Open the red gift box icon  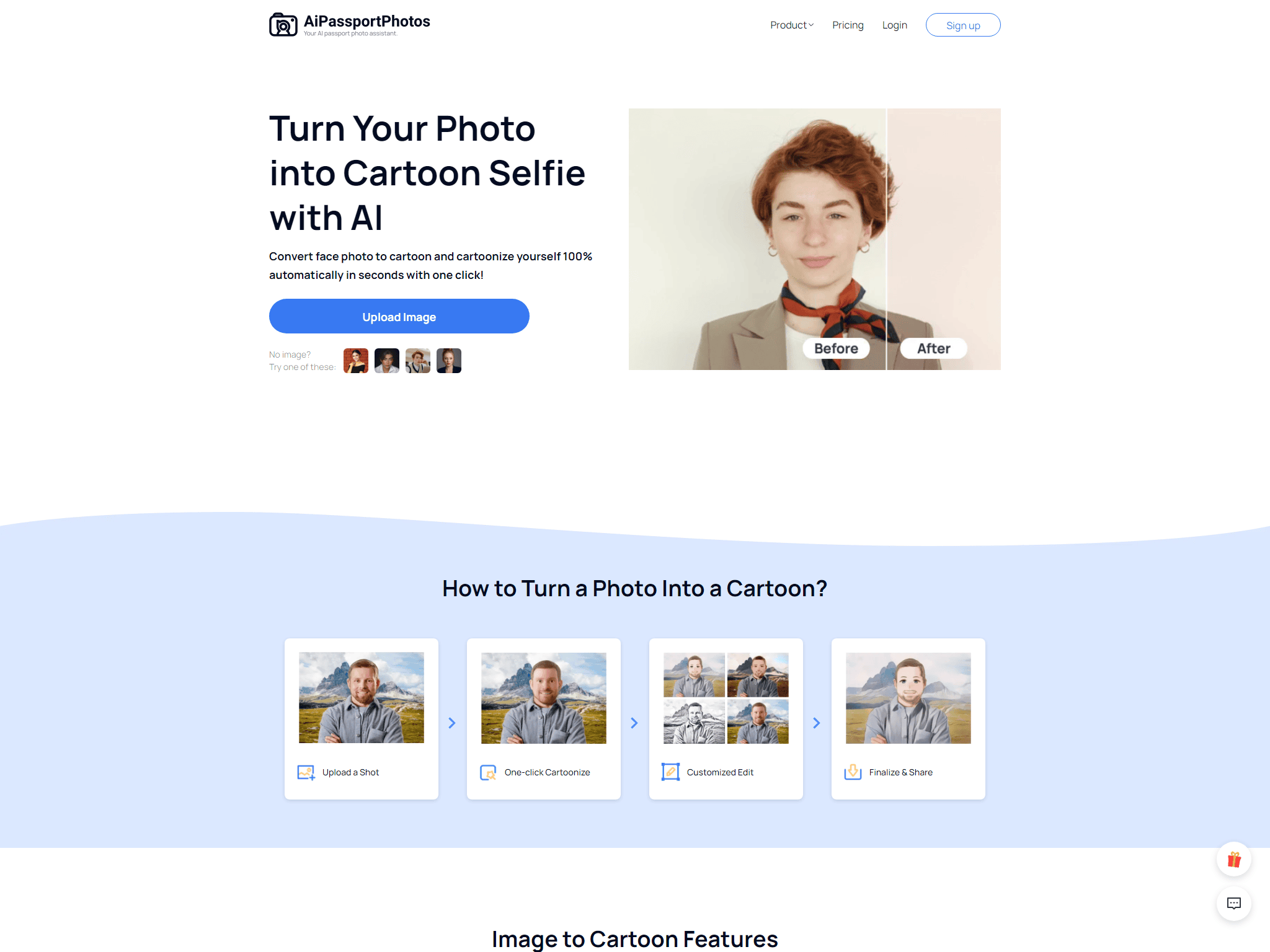tap(1233, 859)
